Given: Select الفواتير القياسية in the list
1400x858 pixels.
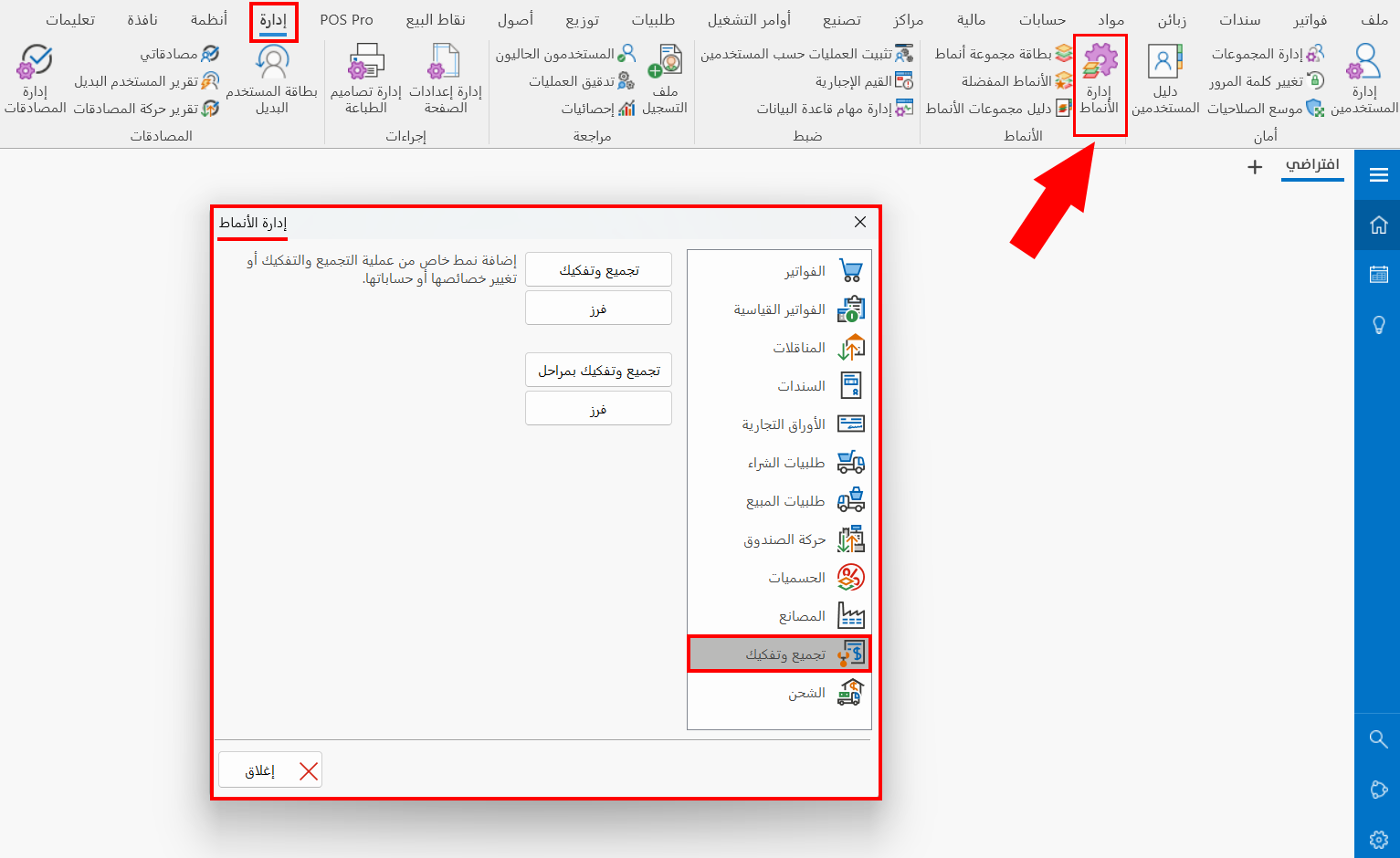Looking at the screenshot, I should [779, 309].
